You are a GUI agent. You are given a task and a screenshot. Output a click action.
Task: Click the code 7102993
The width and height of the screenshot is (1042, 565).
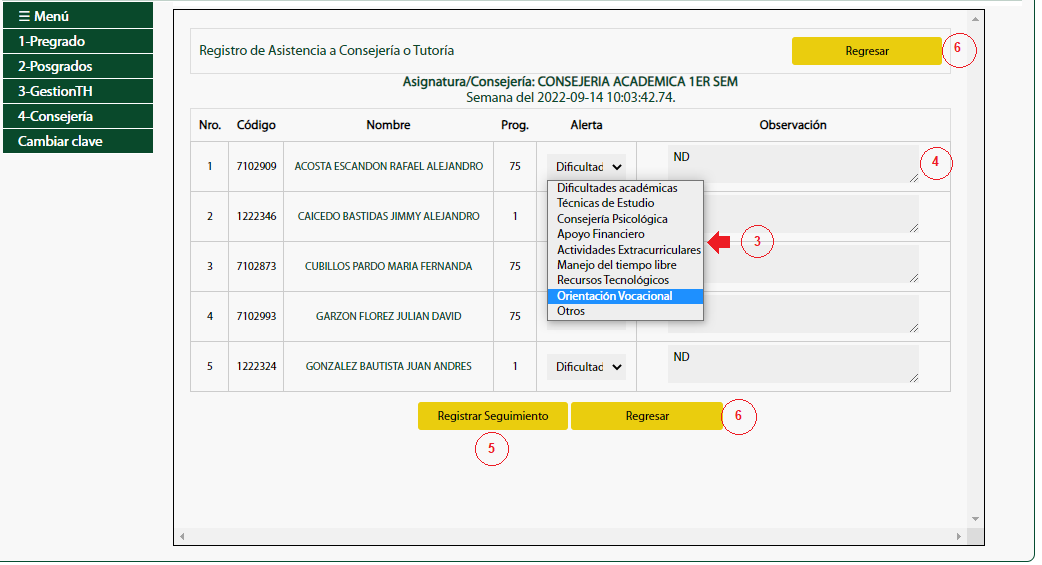(x=257, y=316)
